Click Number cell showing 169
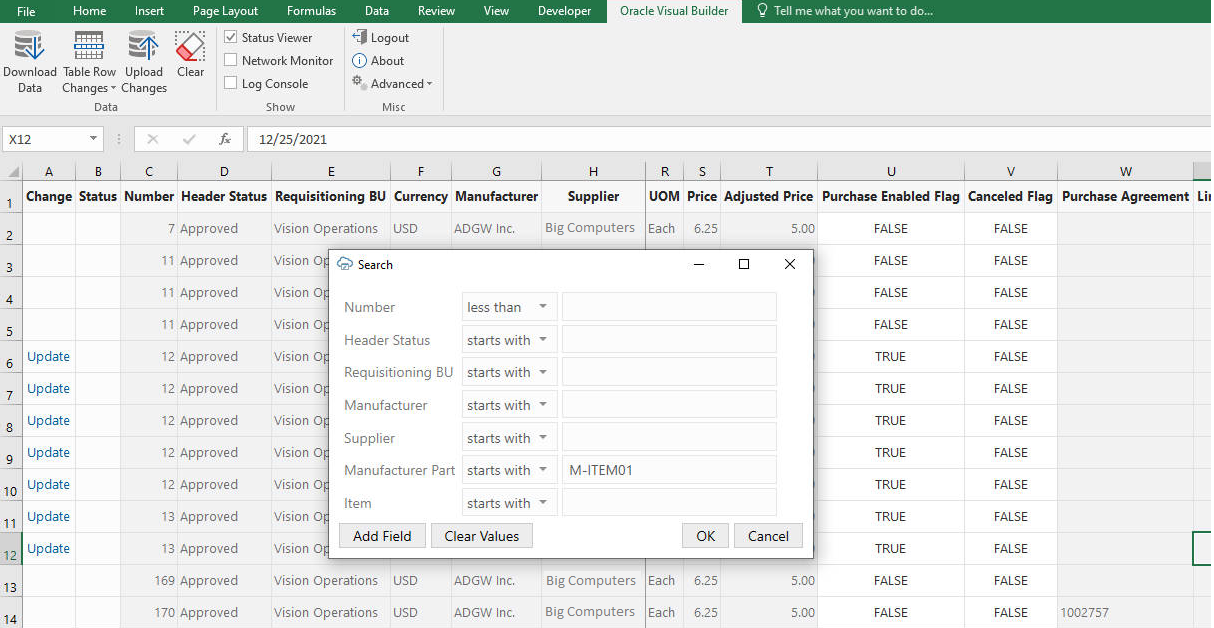This screenshot has width=1214, height=628. (x=148, y=580)
